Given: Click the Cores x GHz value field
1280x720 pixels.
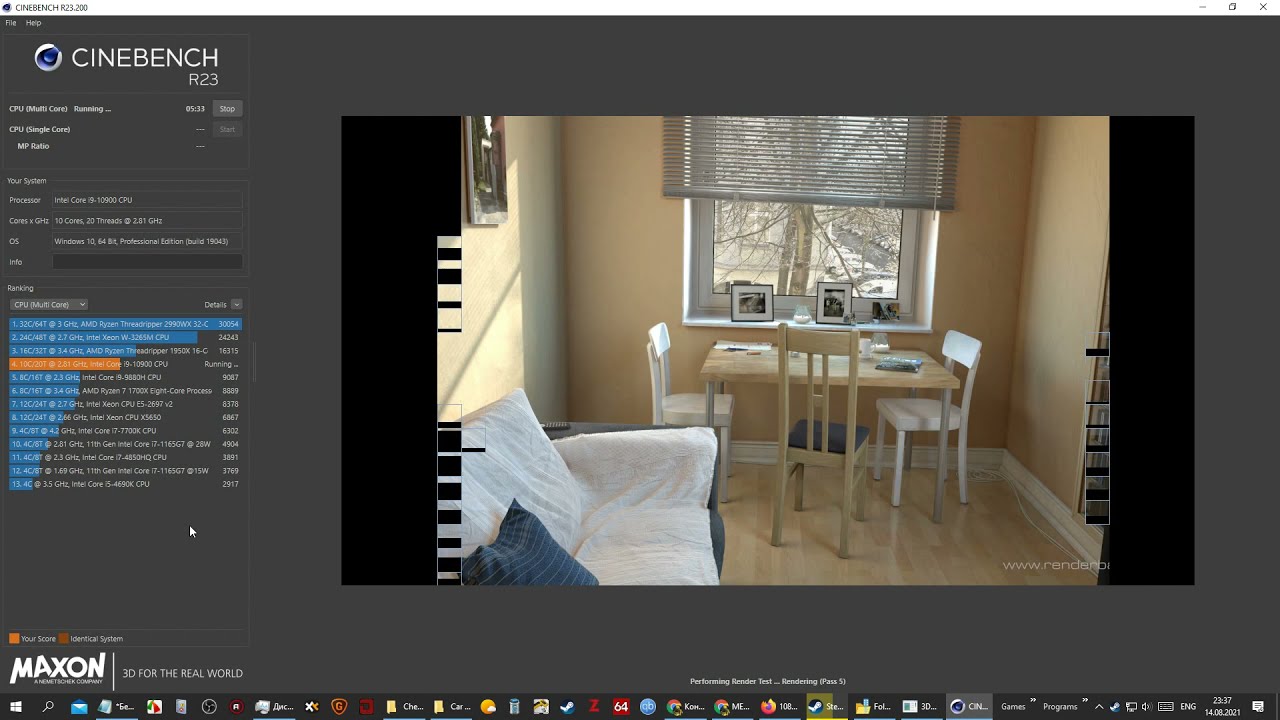Looking at the screenshot, I should [x=147, y=221].
